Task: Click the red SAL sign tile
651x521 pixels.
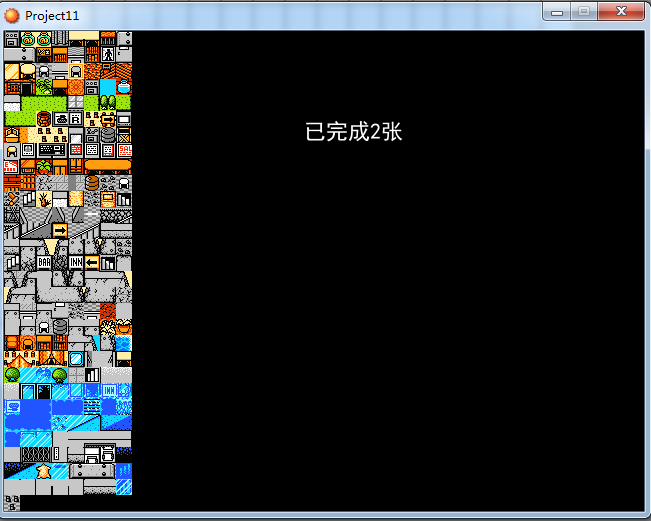Action: click(124, 151)
